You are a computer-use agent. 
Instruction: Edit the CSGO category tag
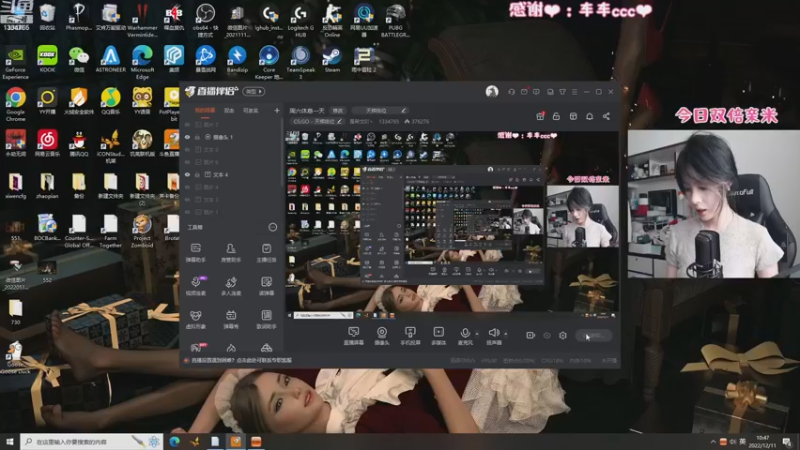pos(318,121)
